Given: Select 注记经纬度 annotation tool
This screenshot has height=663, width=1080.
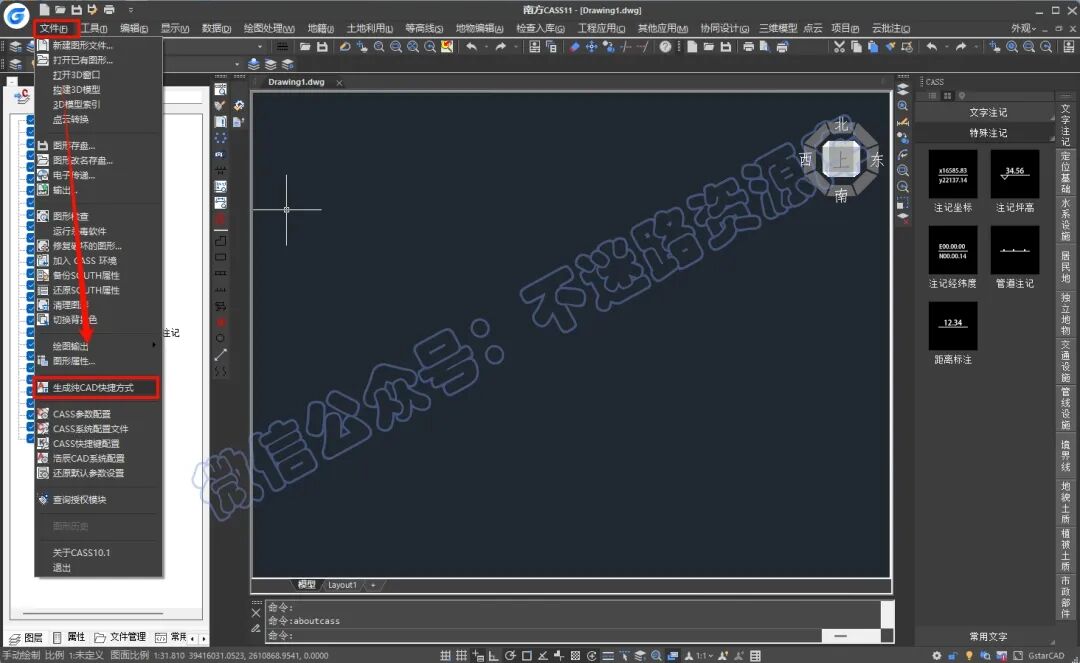Looking at the screenshot, I should click(953, 250).
